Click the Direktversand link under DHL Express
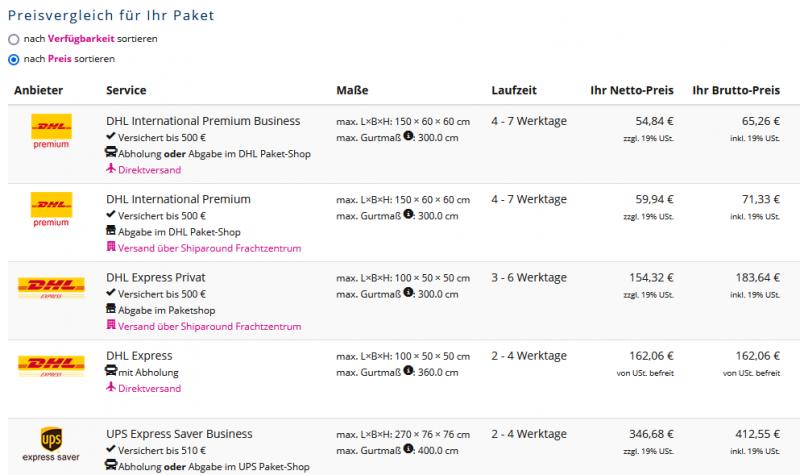The height and width of the screenshot is (475, 800). click(x=150, y=388)
